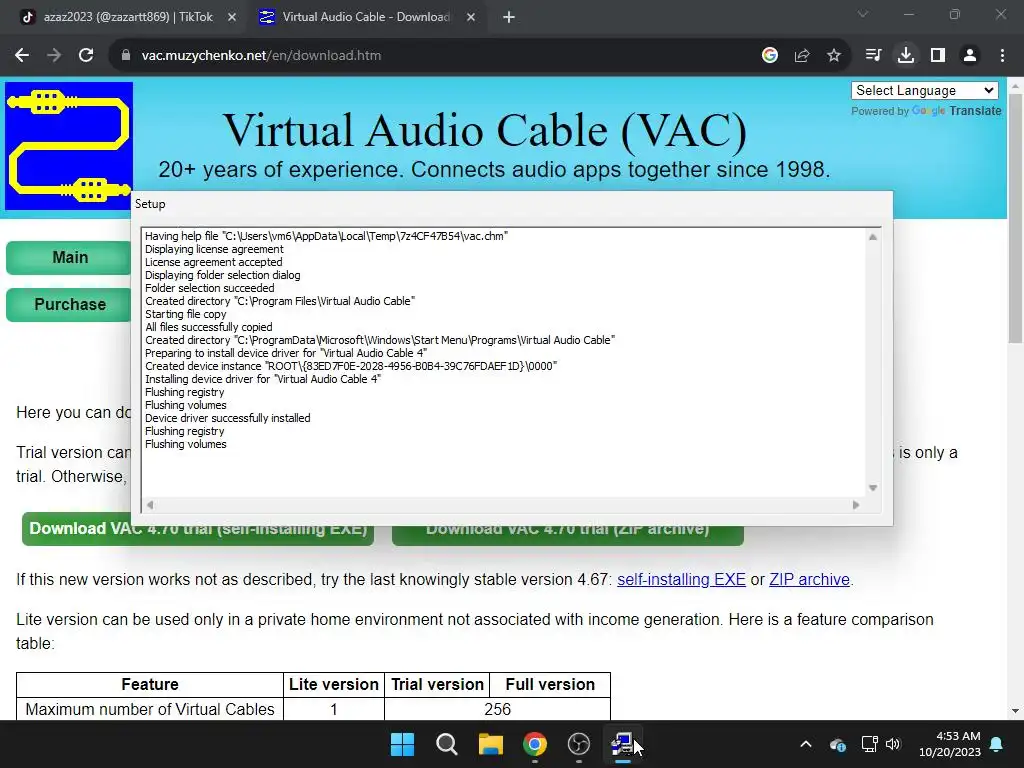
Task: Click Setup log right scroll arrow
Action: [856, 505]
